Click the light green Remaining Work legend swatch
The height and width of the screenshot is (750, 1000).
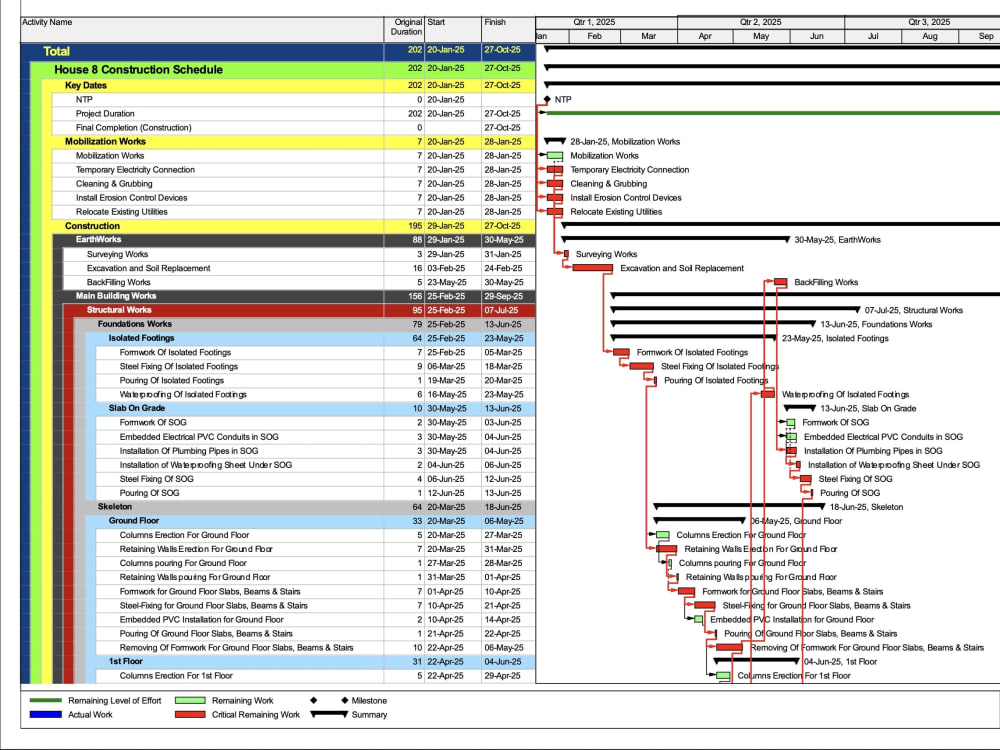(x=190, y=700)
